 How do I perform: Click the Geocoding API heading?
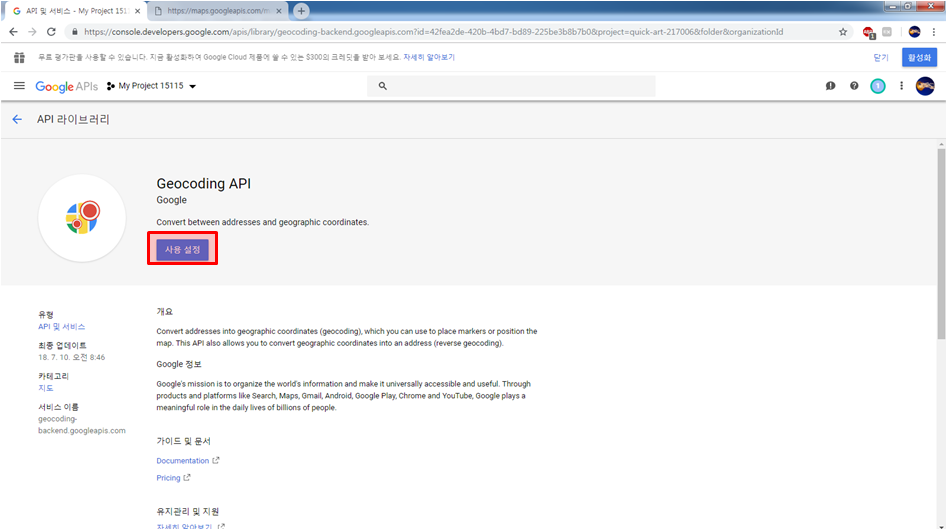204,184
